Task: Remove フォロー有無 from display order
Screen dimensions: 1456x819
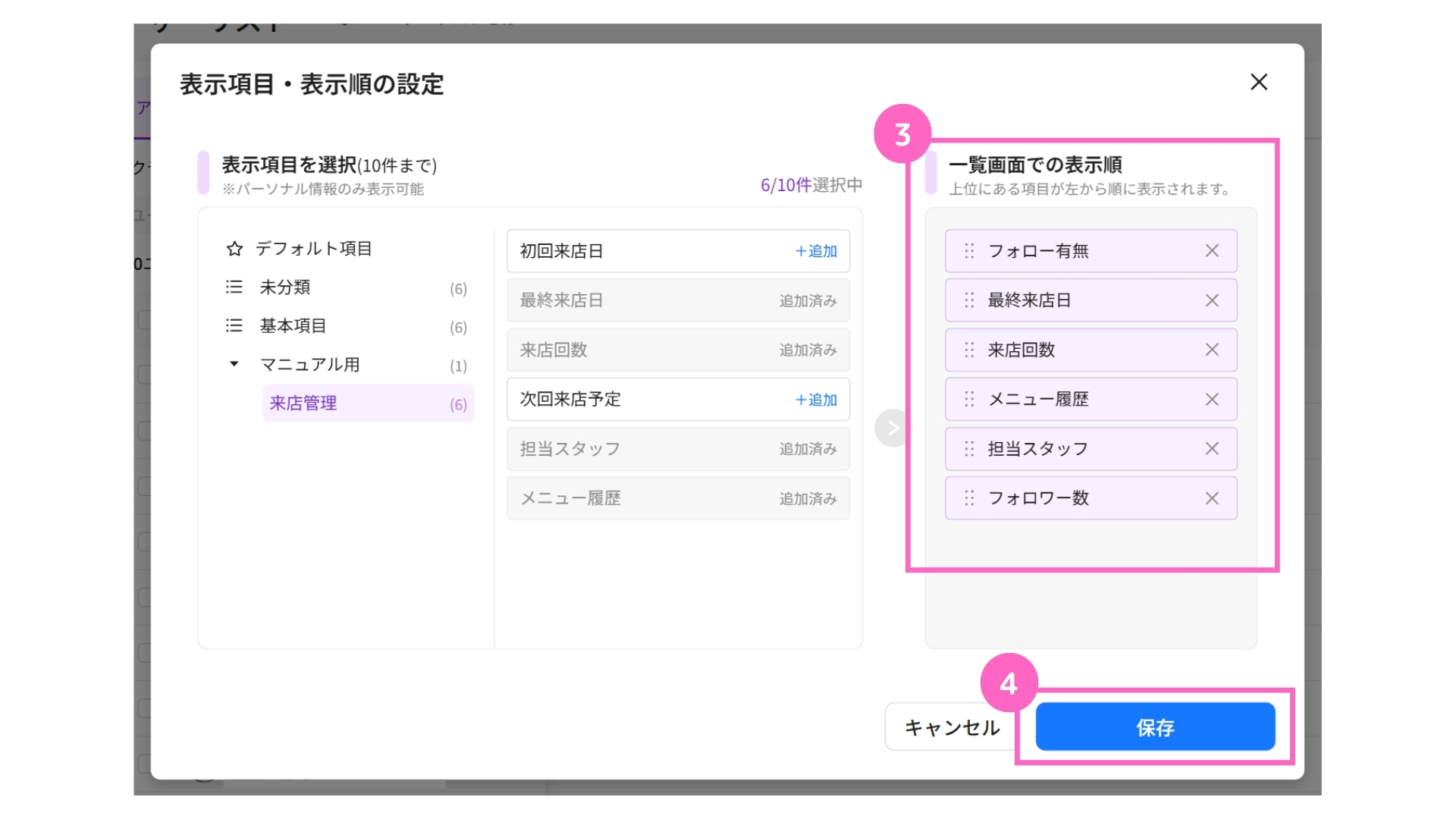Action: click(x=1212, y=251)
